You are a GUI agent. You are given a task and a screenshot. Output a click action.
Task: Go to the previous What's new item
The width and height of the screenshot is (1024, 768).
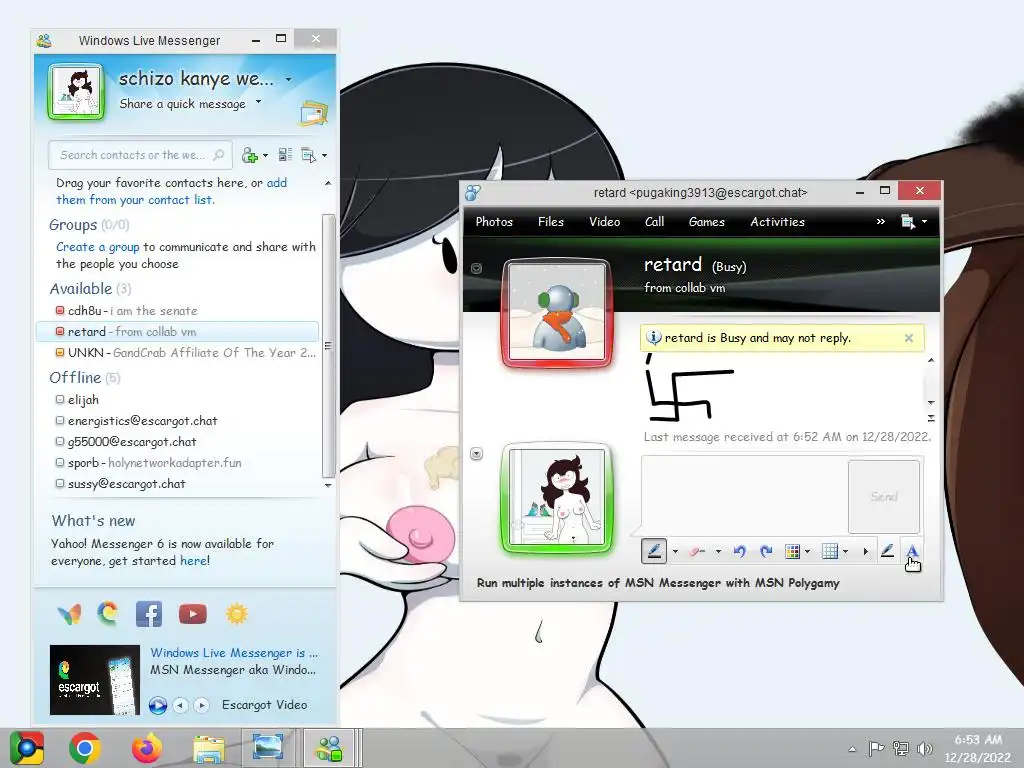(x=181, y=705)
